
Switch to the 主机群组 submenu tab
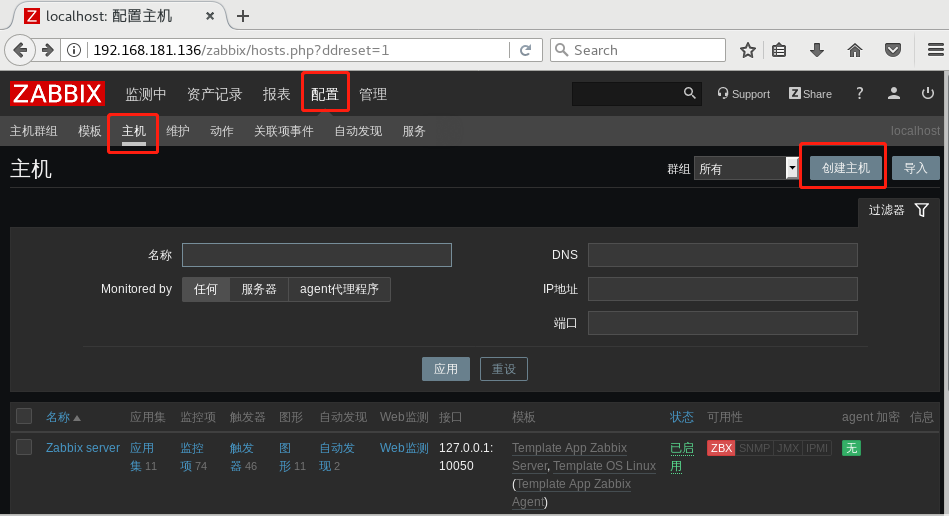[x=33, y=131]
